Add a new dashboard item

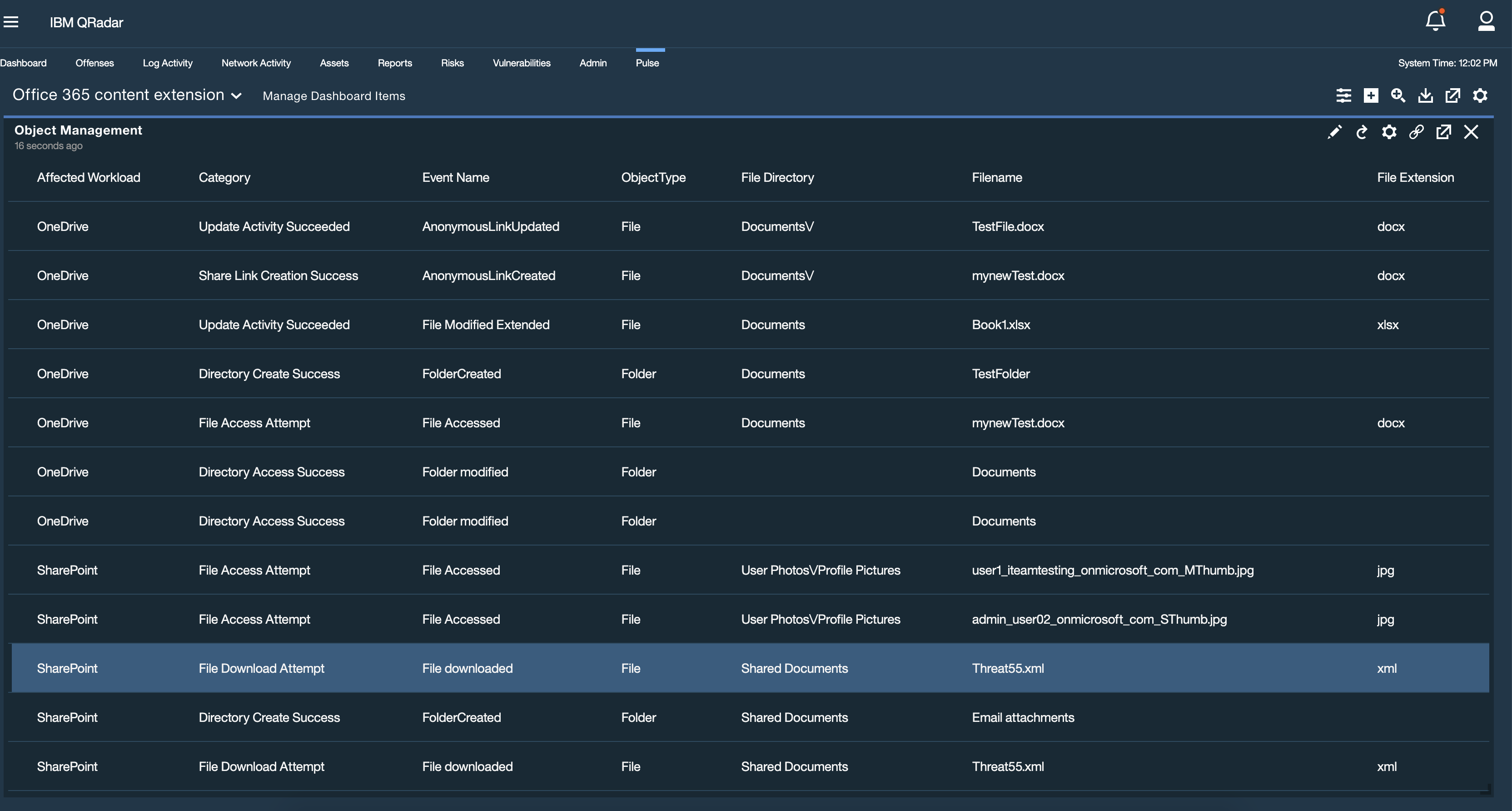(1371, 96)
